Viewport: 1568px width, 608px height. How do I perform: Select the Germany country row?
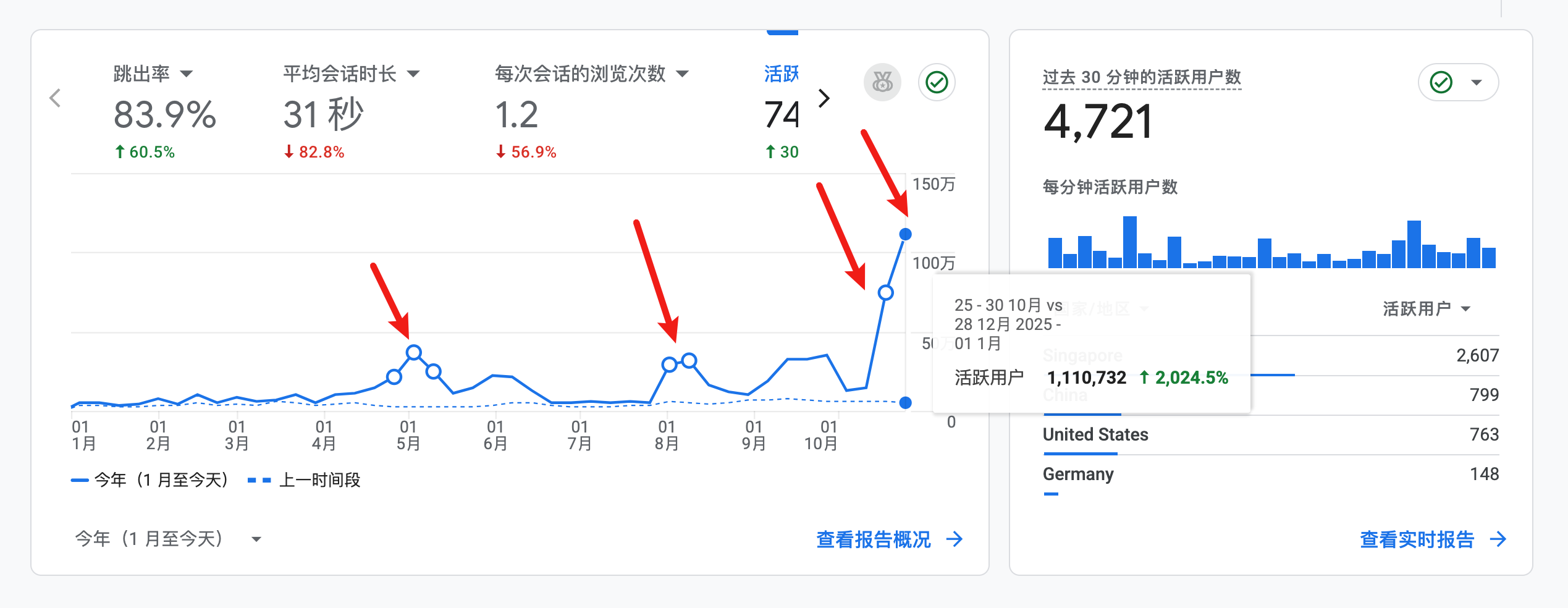point(1271,475)
